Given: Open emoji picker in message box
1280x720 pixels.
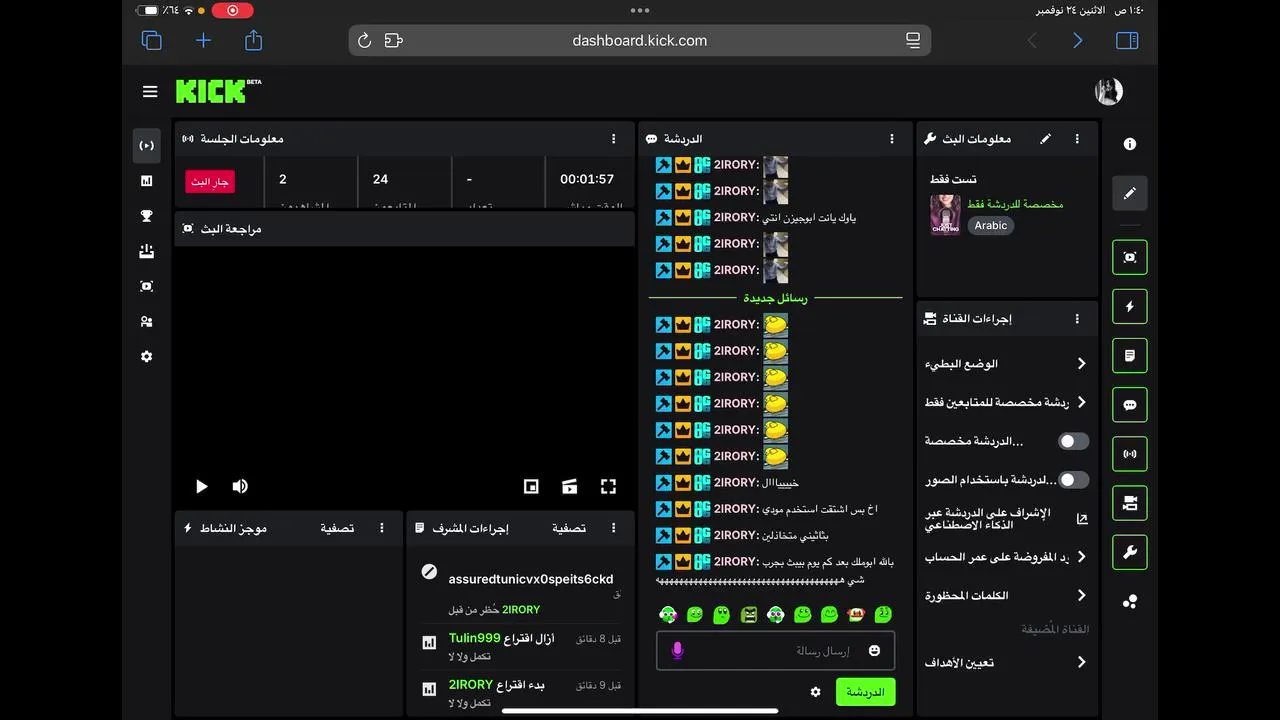Looking at the screenshot, I should (x=874, y=651).
